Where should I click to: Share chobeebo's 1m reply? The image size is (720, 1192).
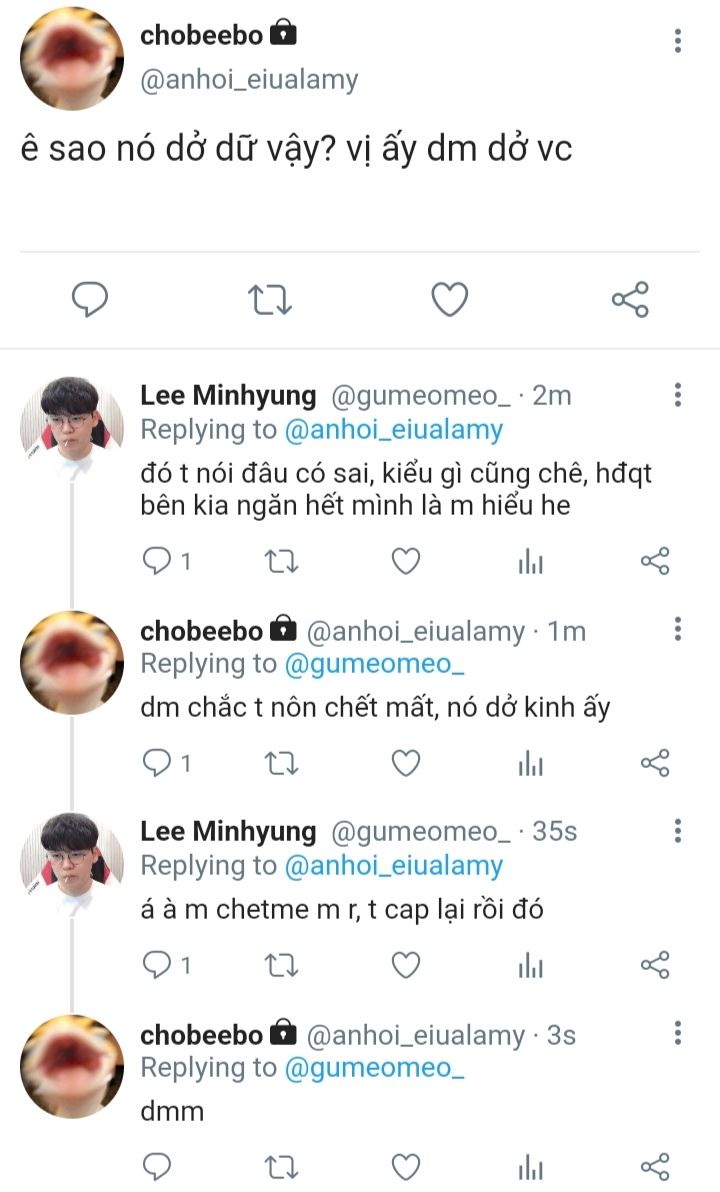click(x=655, y=764)
